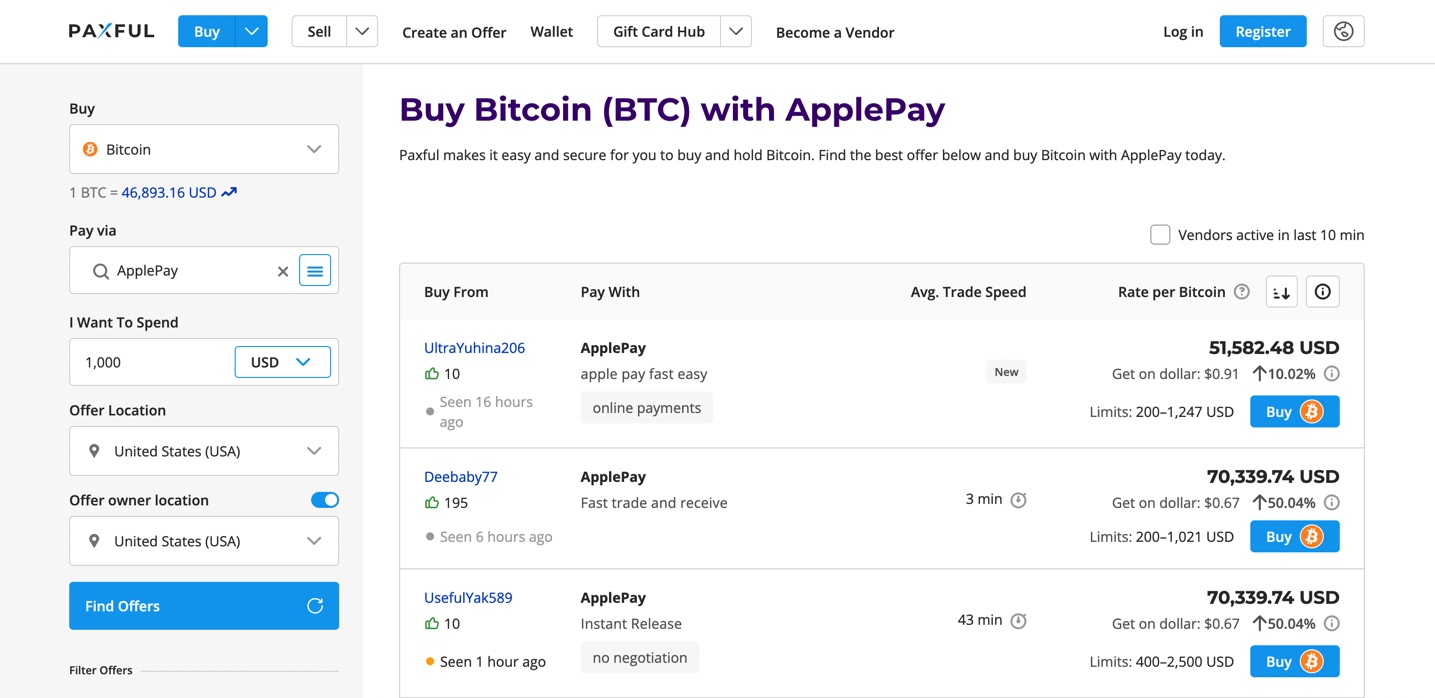Click the Find Offers button
Viewport: 1435px width, 698px height.
[x=204, y=606]
